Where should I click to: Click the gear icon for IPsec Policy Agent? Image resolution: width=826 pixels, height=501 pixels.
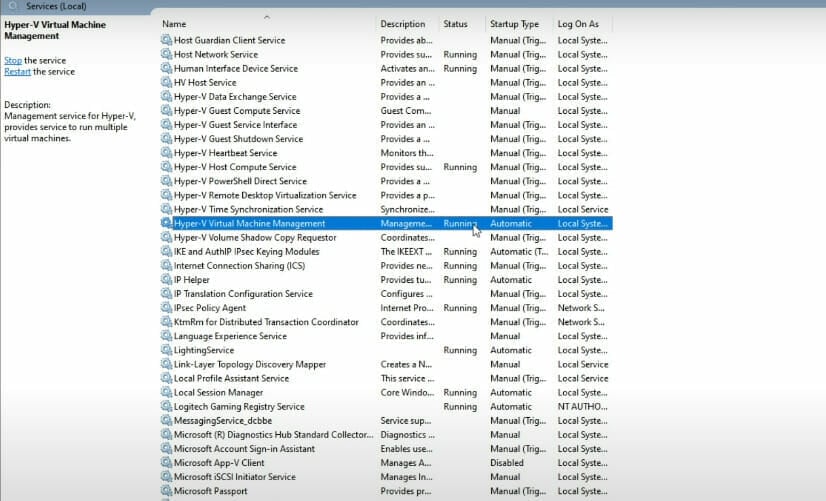pos(166,308)
